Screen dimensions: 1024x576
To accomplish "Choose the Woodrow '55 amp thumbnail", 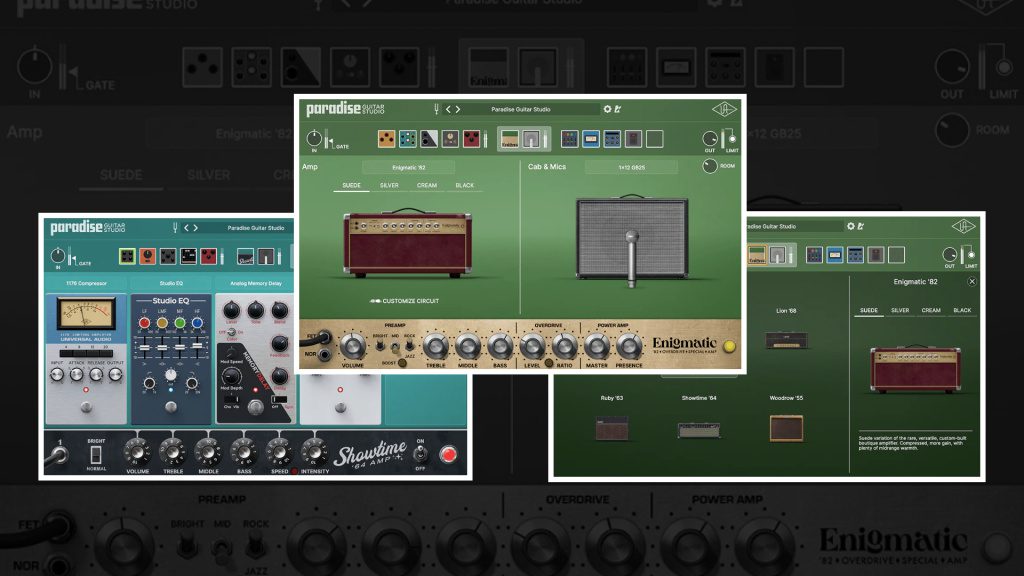I will (785, 427).
